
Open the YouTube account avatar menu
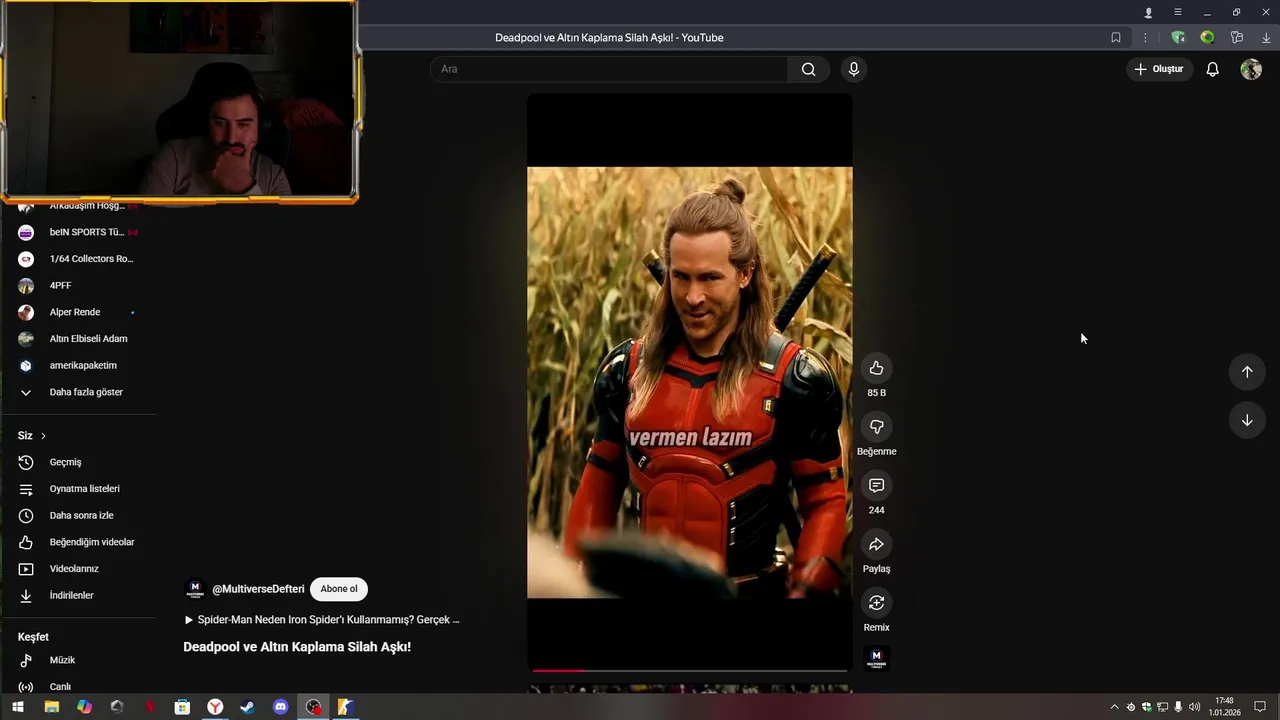tap(1251, 69)
